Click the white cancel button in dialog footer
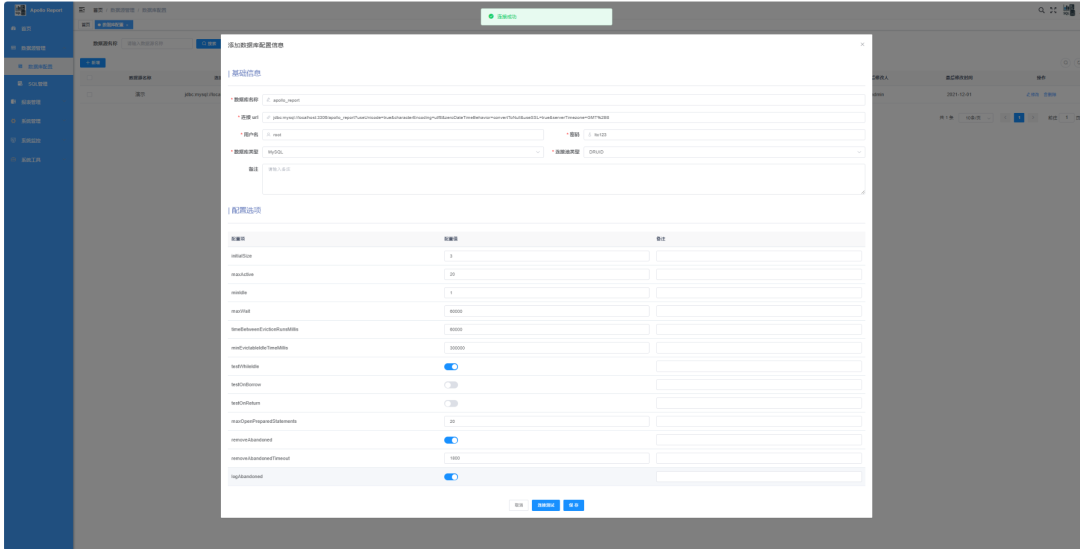The height and width of the screenshot is (549, 1080). point(519,505)
